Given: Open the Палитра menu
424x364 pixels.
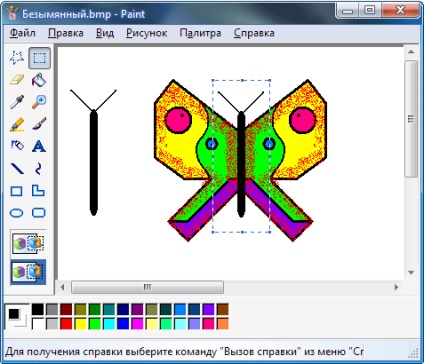Looking at the screenshot, I should [200, 33].
